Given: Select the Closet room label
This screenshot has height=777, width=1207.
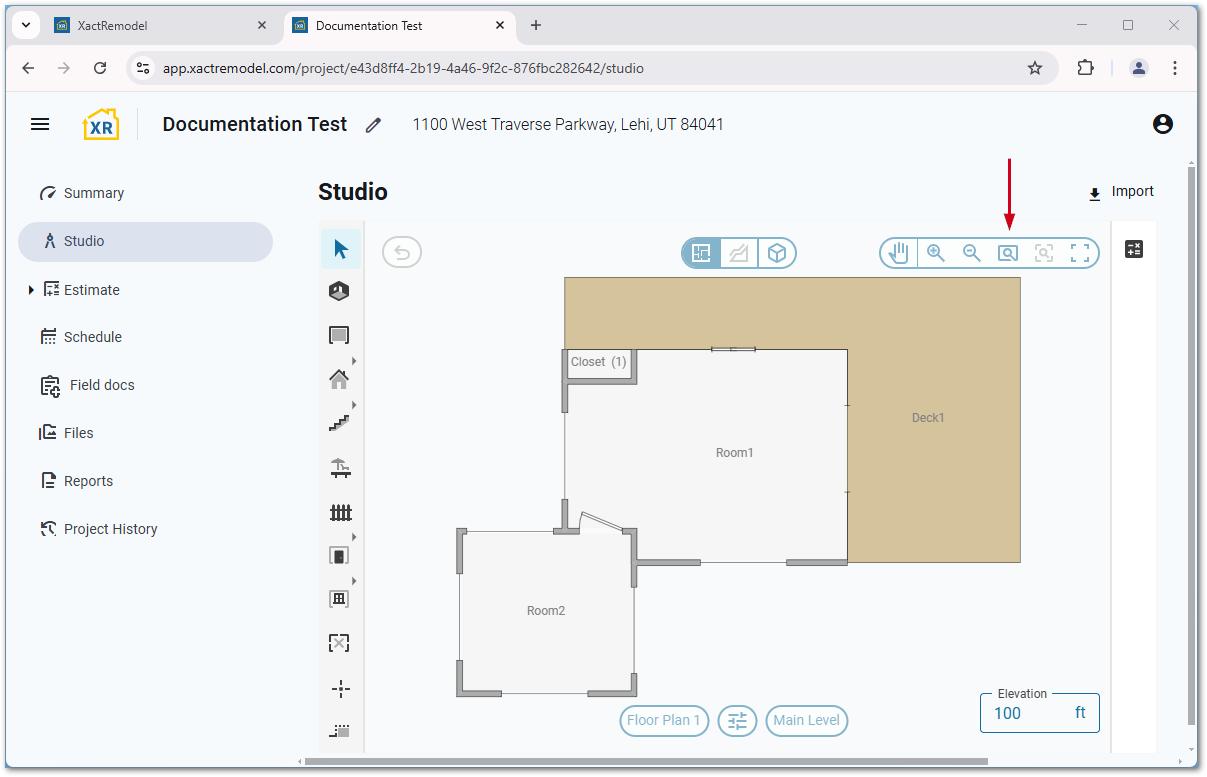Looking at the screenshot, I should click(x=598, y=362).
